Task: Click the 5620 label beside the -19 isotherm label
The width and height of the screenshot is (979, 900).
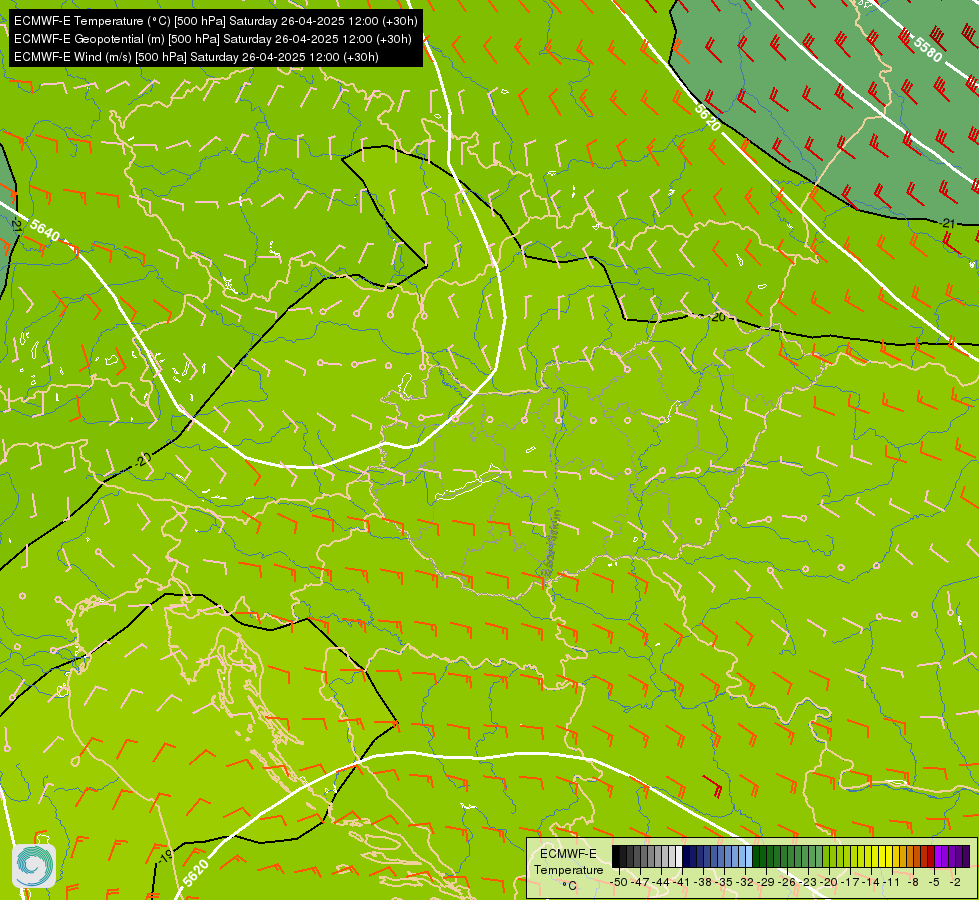Action: point(196,873)
